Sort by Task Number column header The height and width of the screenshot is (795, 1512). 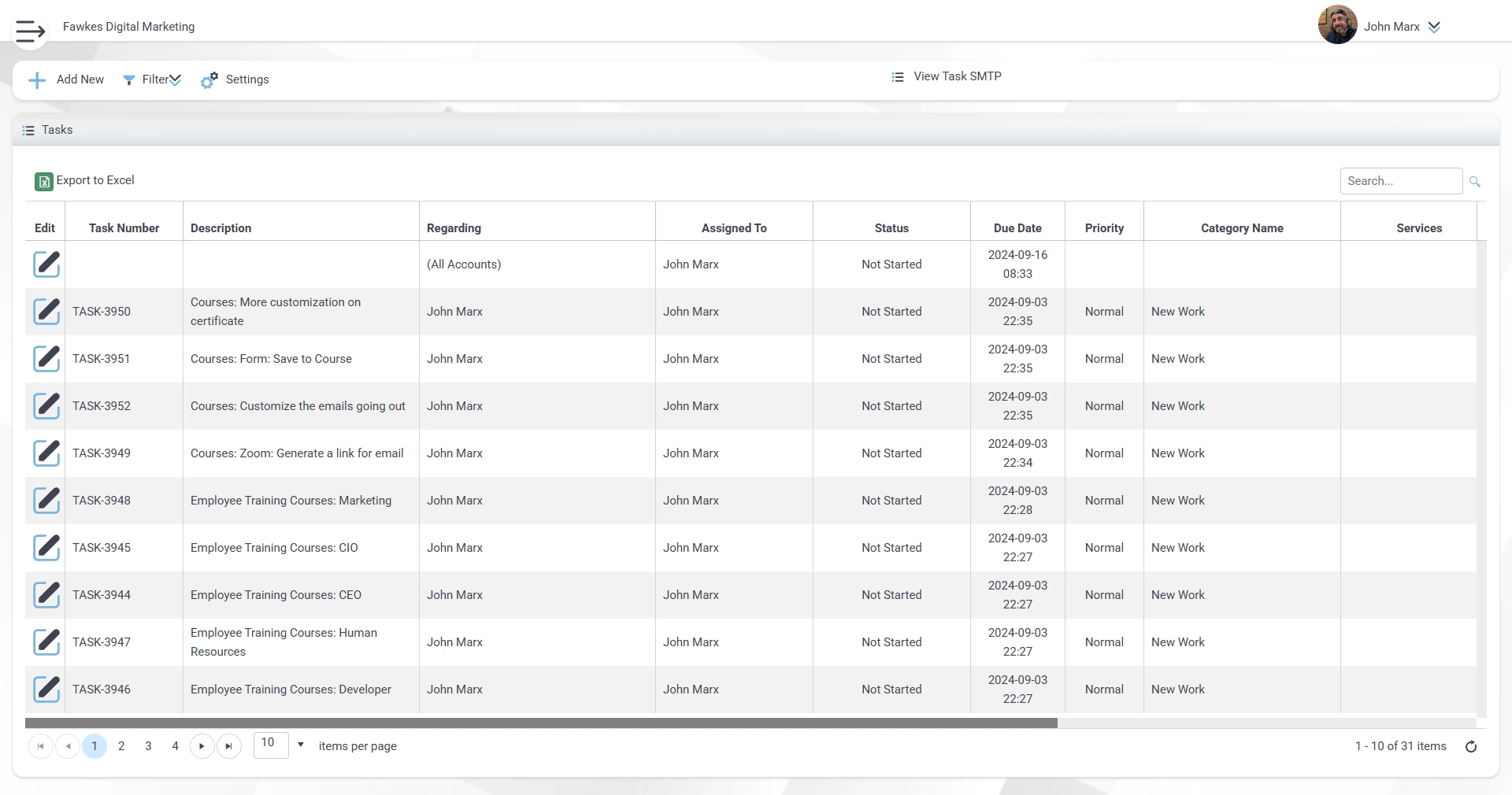124,228
